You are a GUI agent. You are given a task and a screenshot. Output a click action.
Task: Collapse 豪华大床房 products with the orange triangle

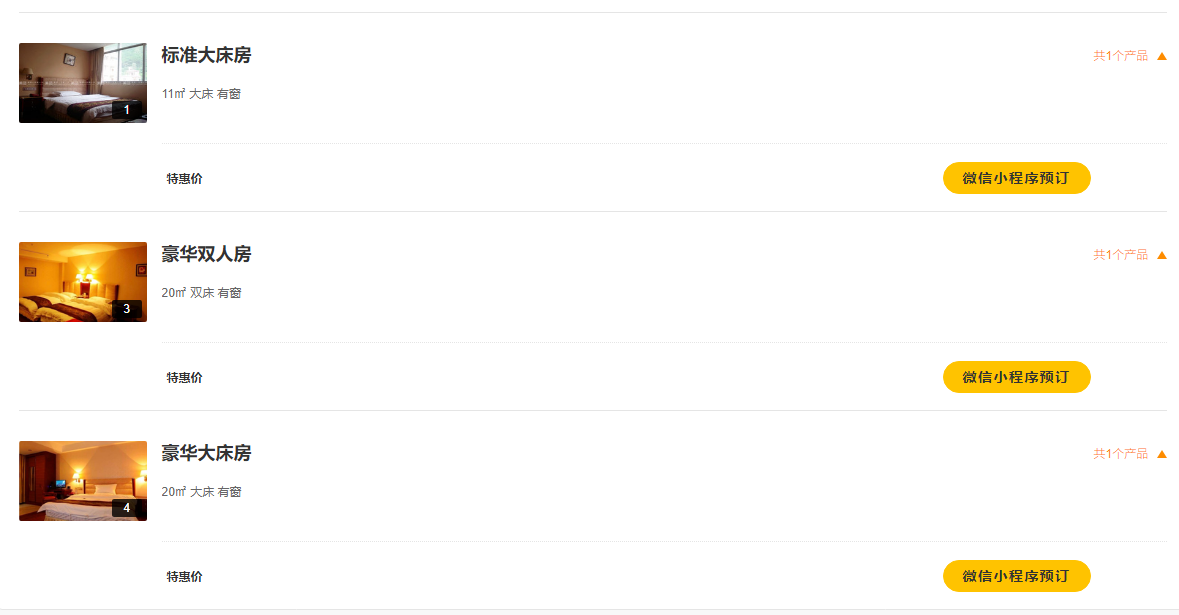[1162, 454]
